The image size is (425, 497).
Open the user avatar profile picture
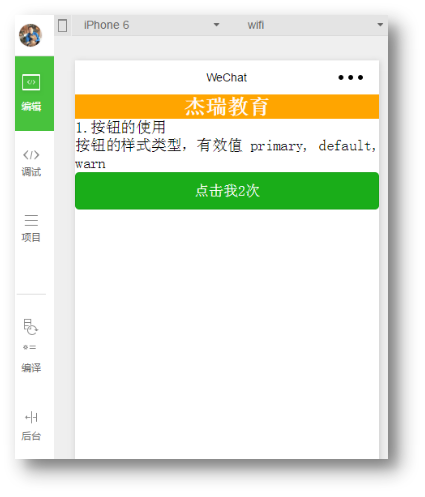tap(30, 35)
